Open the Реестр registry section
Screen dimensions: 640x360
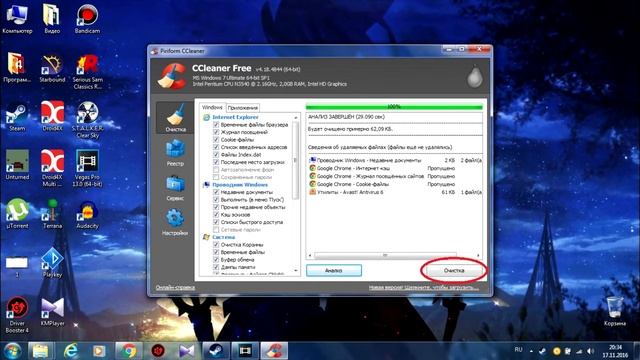175,152
